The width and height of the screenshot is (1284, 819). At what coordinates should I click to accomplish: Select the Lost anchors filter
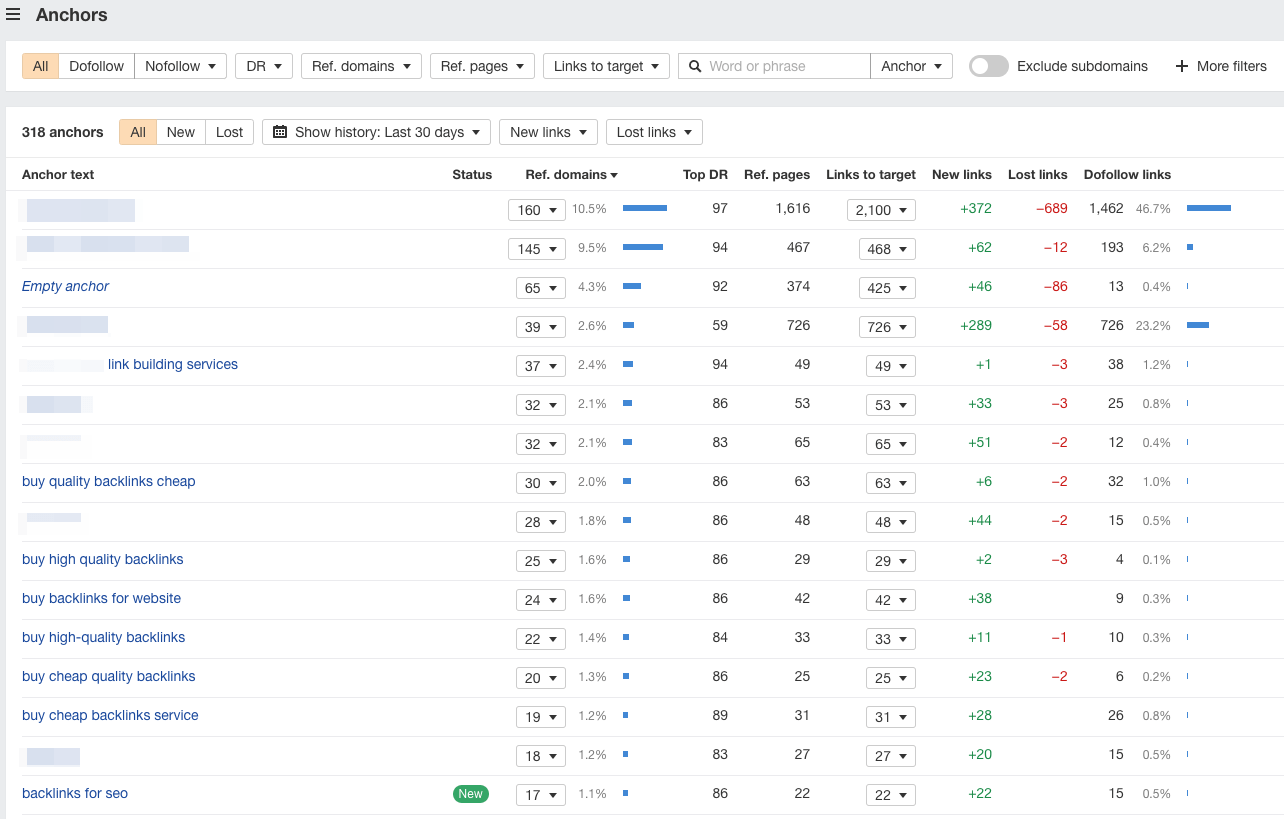coord(229,132)
